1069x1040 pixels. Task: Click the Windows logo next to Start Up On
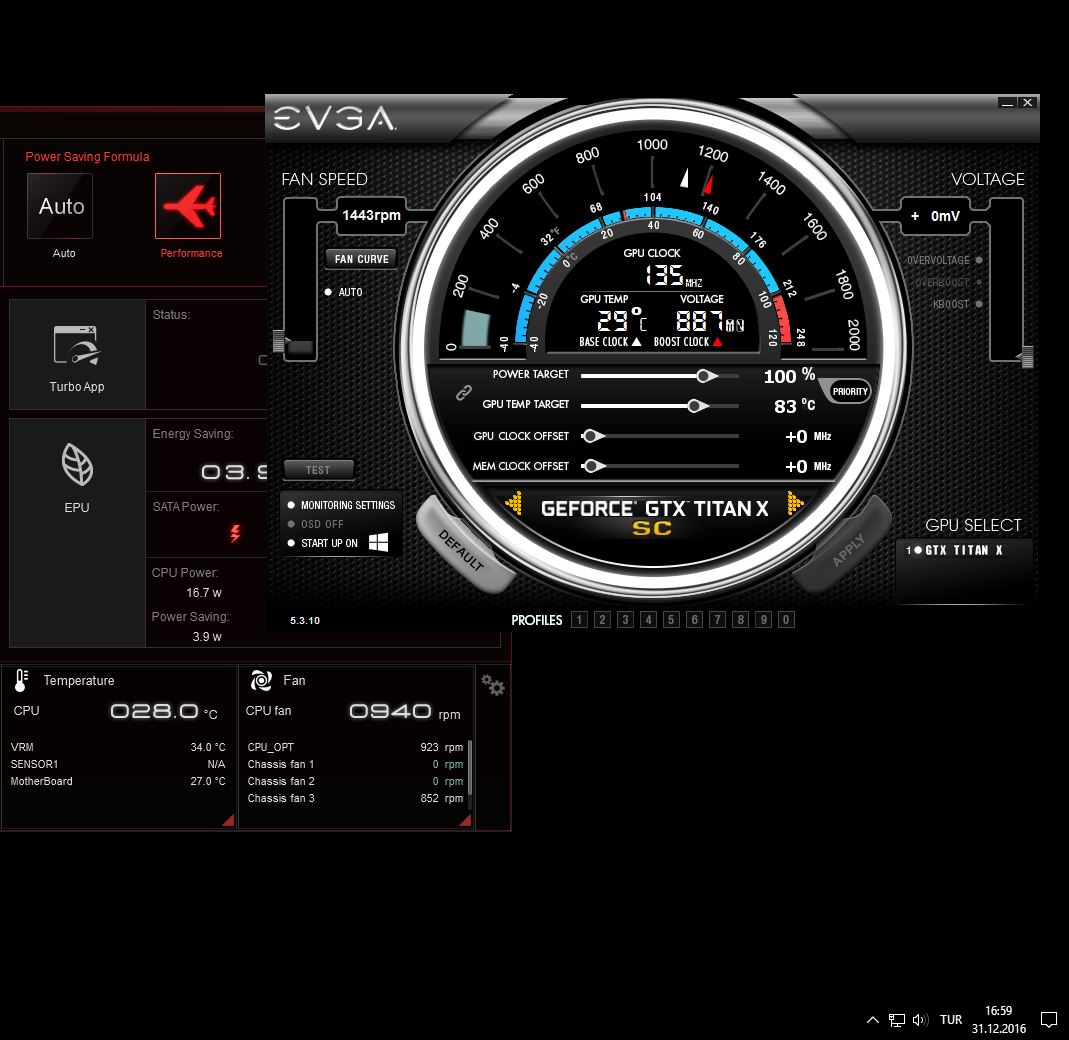click(378, 543)
